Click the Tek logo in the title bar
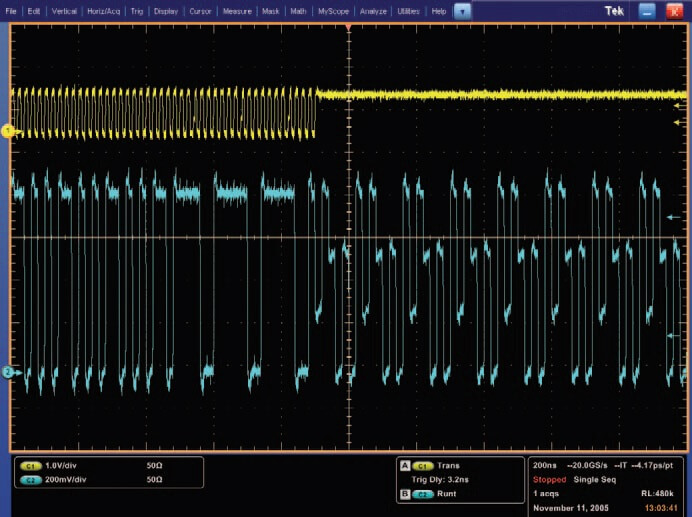The height and width of the screenshot is (517, 692). pos(615,10)
